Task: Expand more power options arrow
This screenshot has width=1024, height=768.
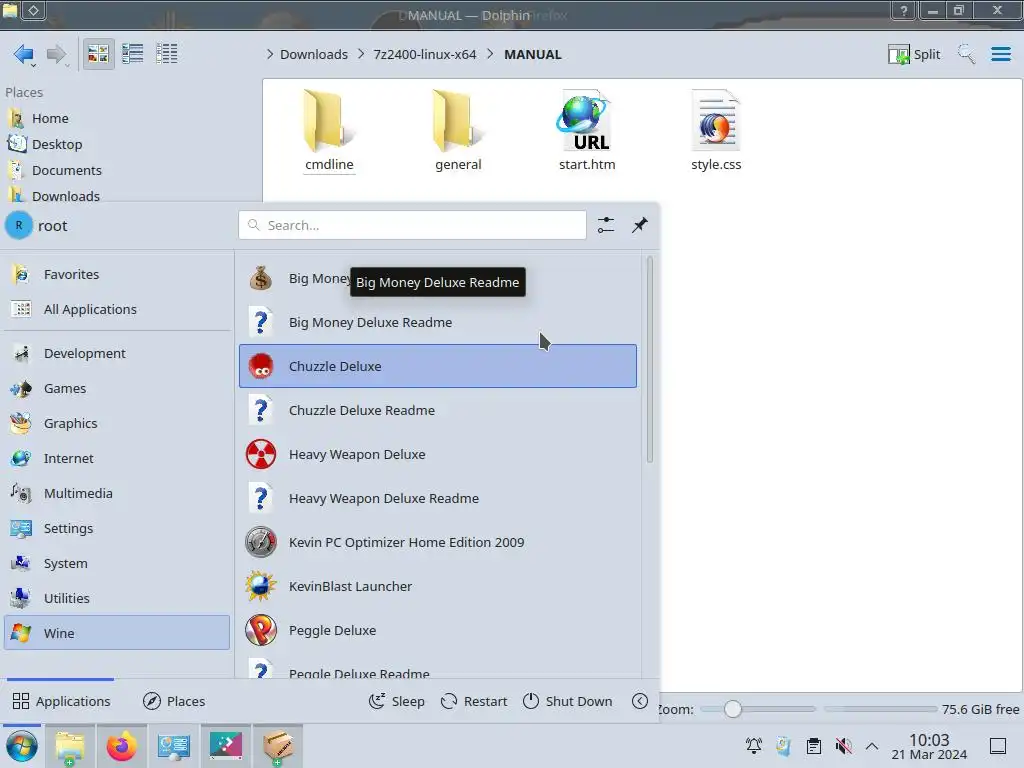Action: [x=640, y=701]
